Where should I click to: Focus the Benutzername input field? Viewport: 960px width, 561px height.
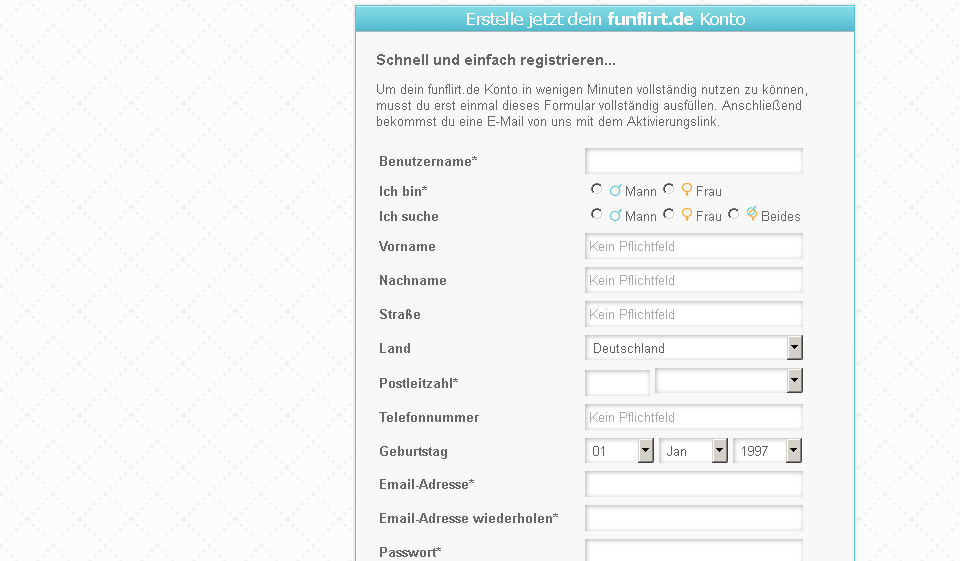click(x=694, y=161)
